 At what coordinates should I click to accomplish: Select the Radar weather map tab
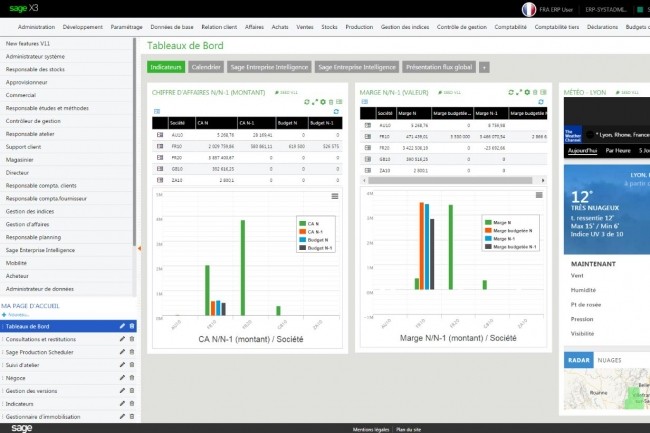point(579,360)
